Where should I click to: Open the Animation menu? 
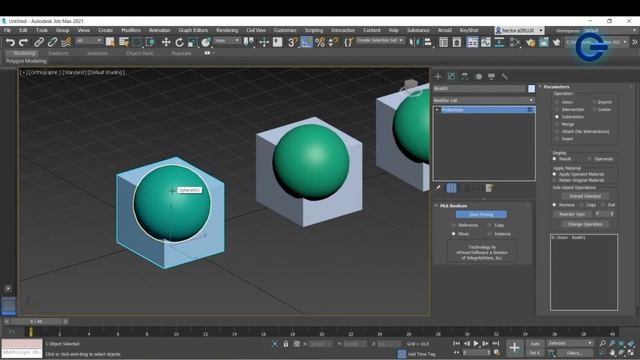pyautogui.click(x=159, y=30)
